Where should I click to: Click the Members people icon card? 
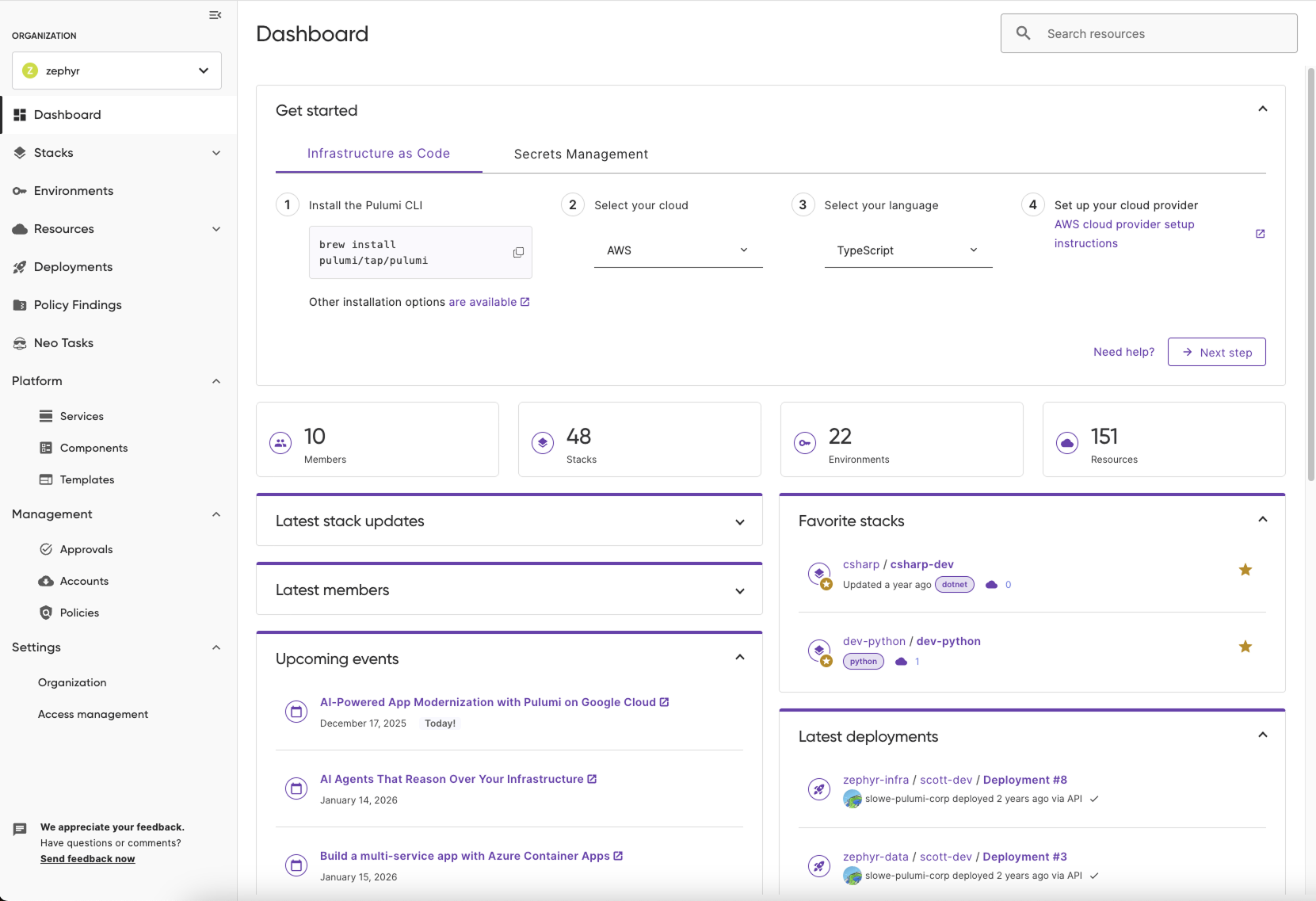280,443
